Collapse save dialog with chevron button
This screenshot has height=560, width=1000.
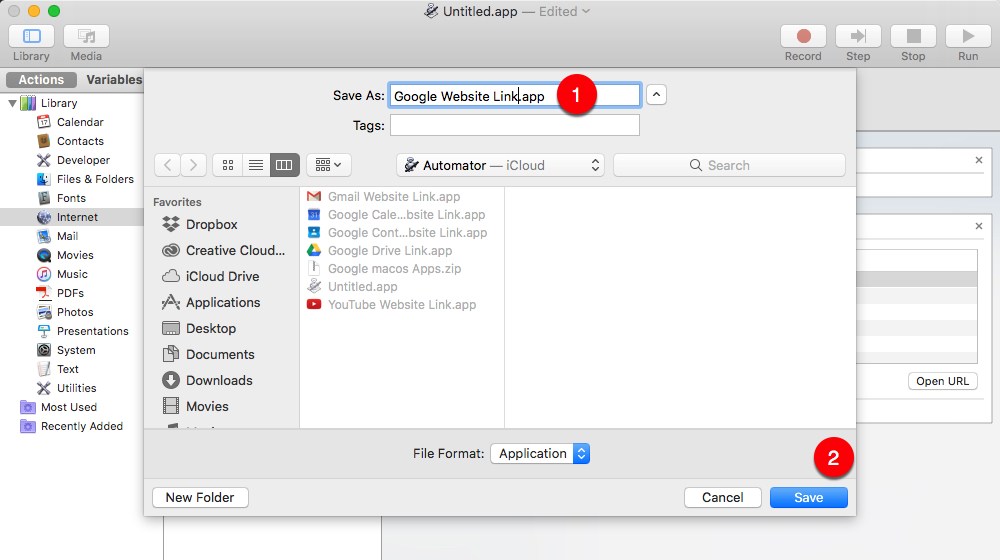pyautogui.click(x=656, y=94)
